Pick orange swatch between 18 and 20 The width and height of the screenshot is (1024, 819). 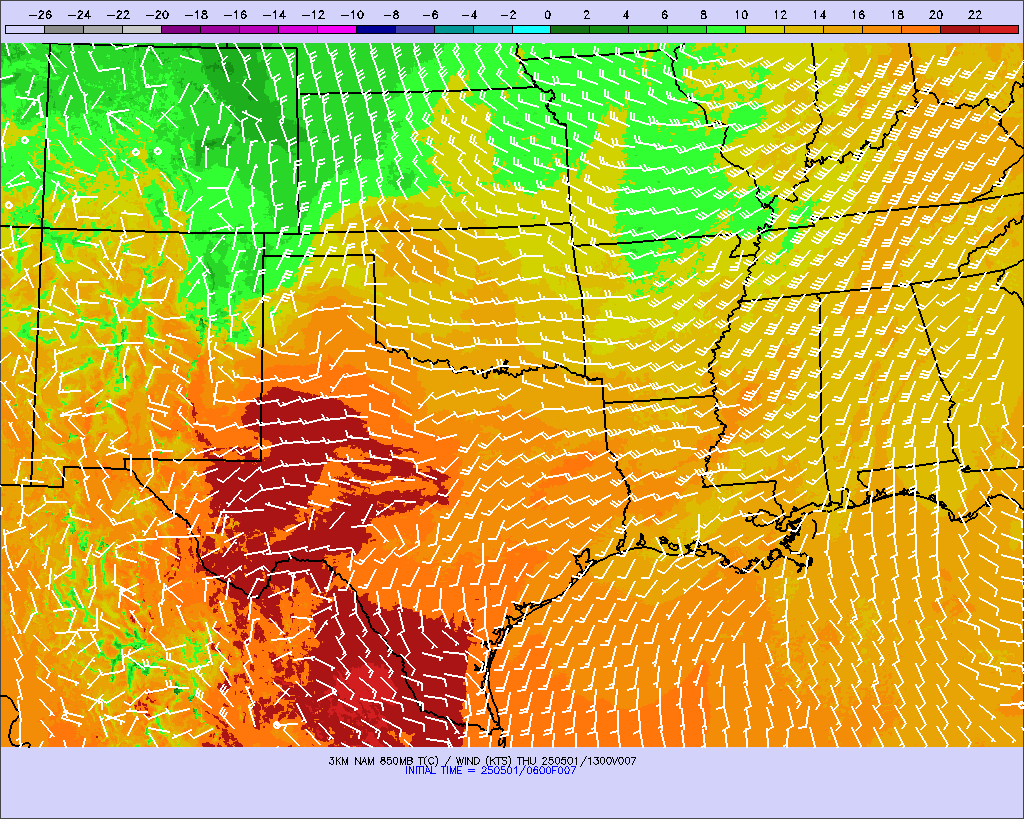(921, 29)
